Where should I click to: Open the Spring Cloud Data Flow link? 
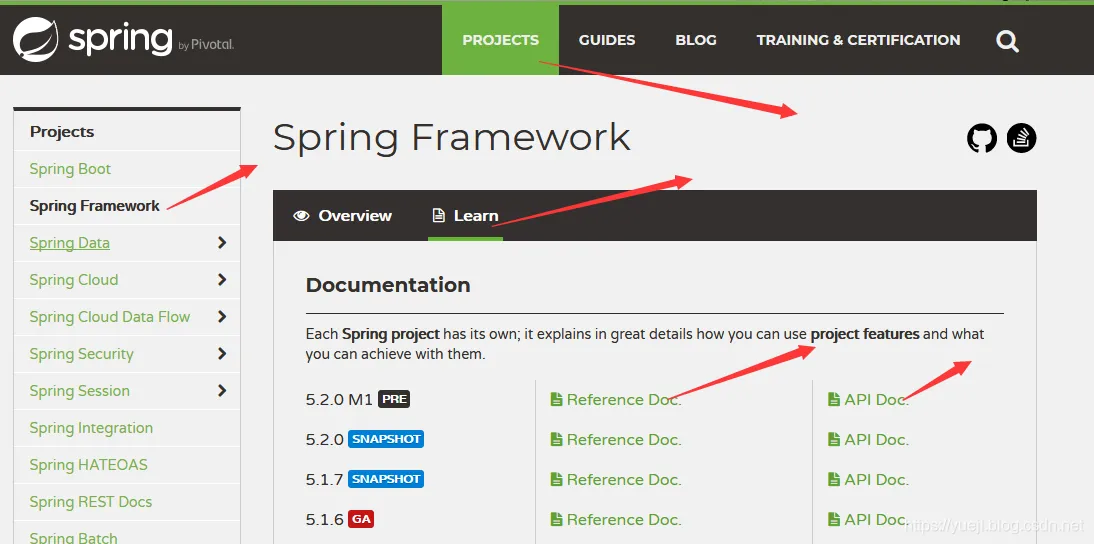click(x=110, y=317)
